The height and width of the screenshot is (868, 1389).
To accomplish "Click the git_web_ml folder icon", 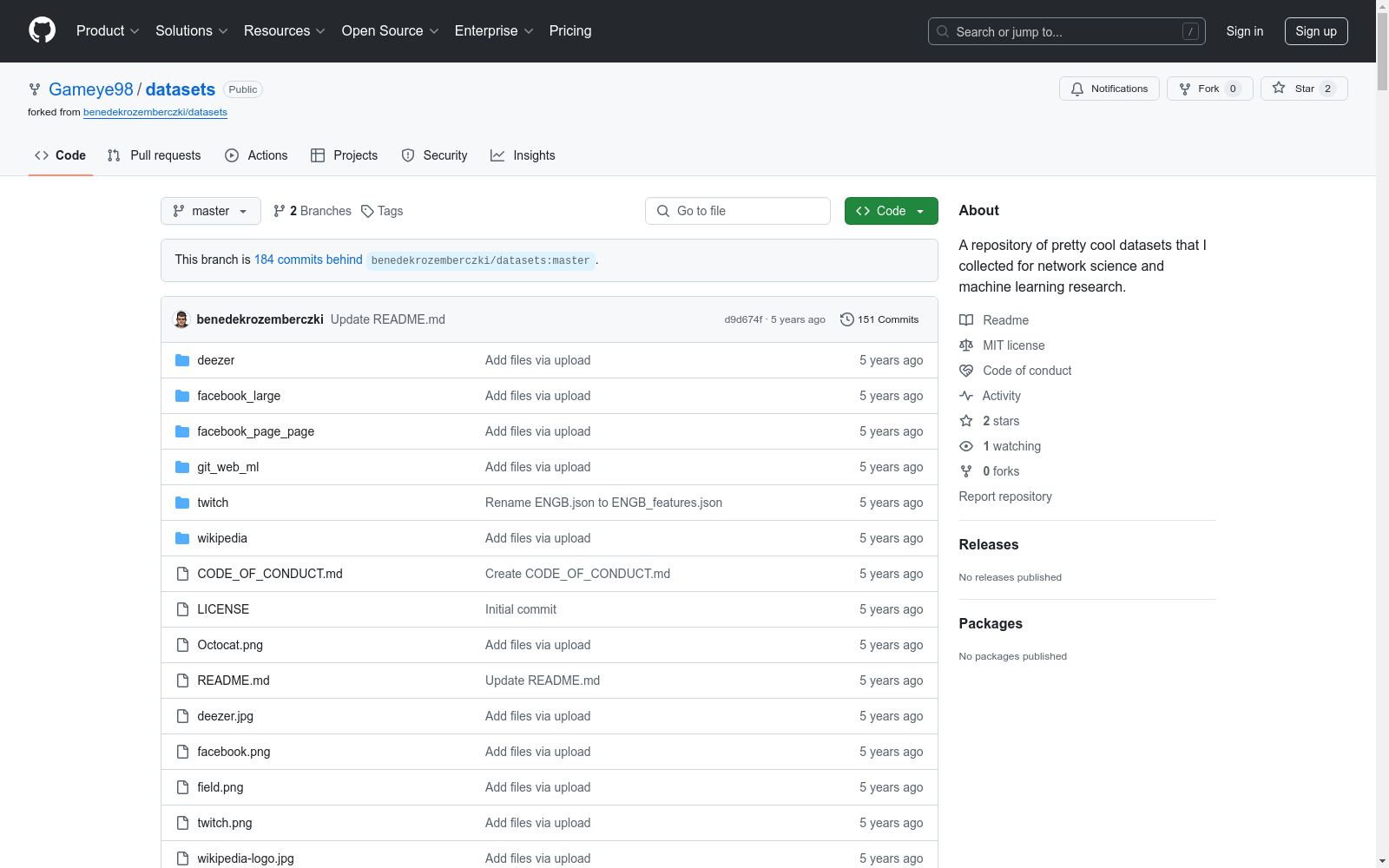I will coord(182,467).
